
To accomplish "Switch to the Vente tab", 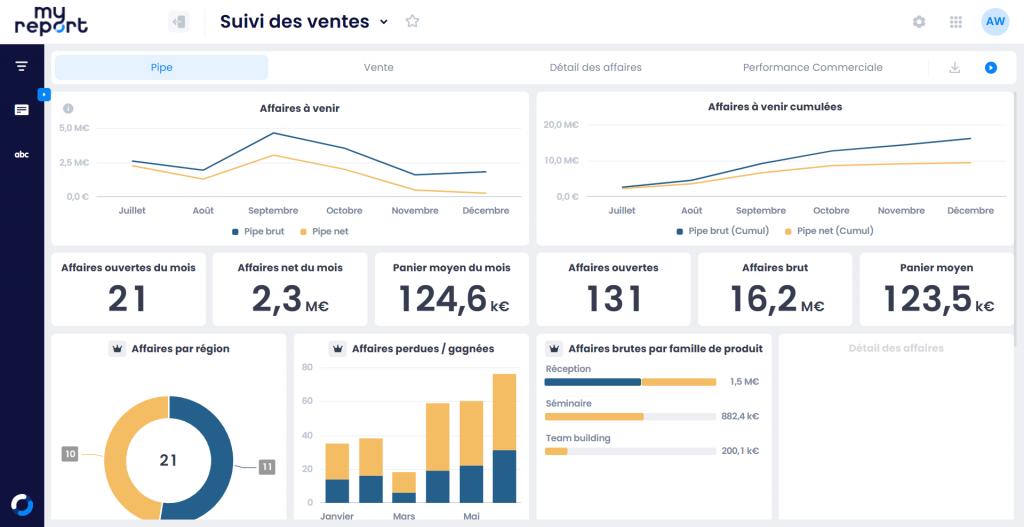I will (x=378, y=68).
